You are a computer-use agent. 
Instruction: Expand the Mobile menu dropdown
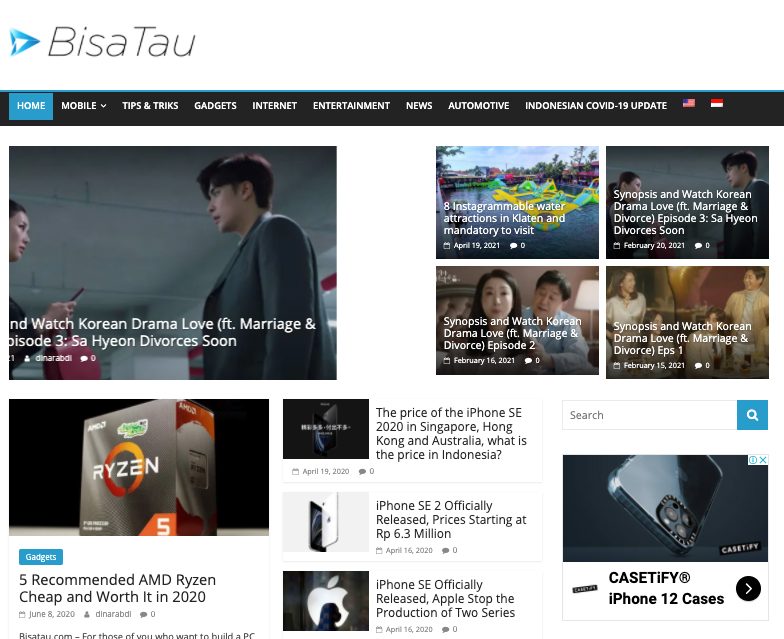coord(84,106)
